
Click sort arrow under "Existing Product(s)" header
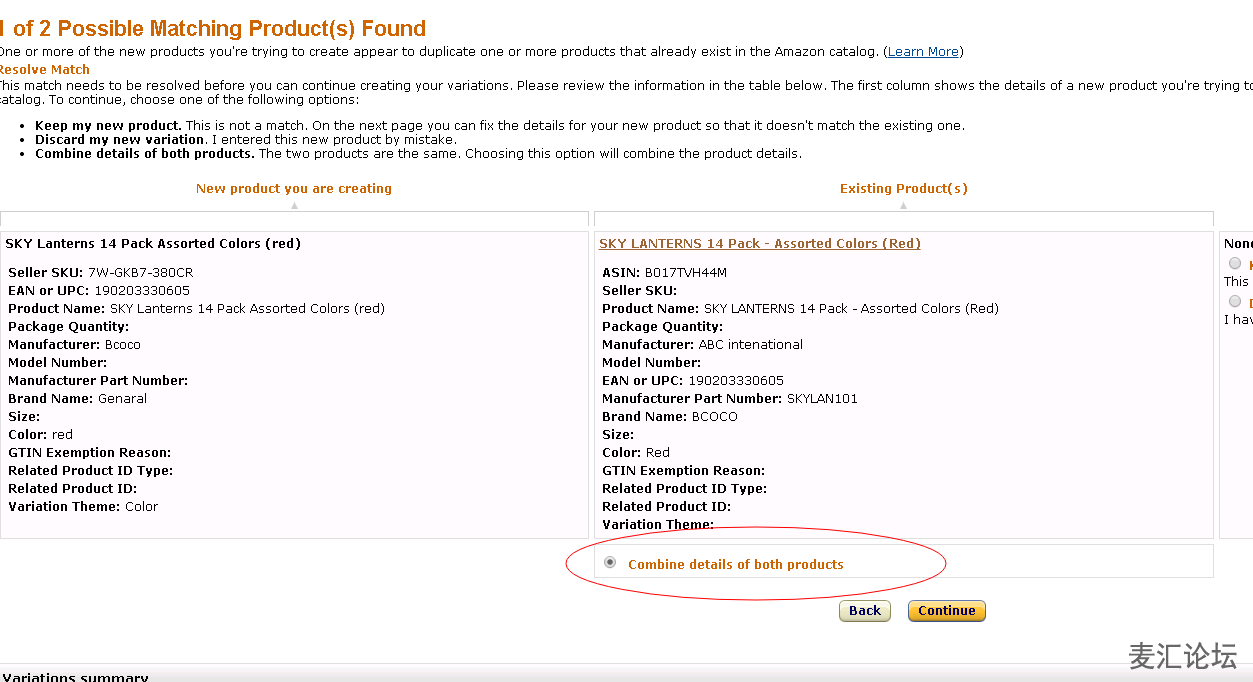903,203
